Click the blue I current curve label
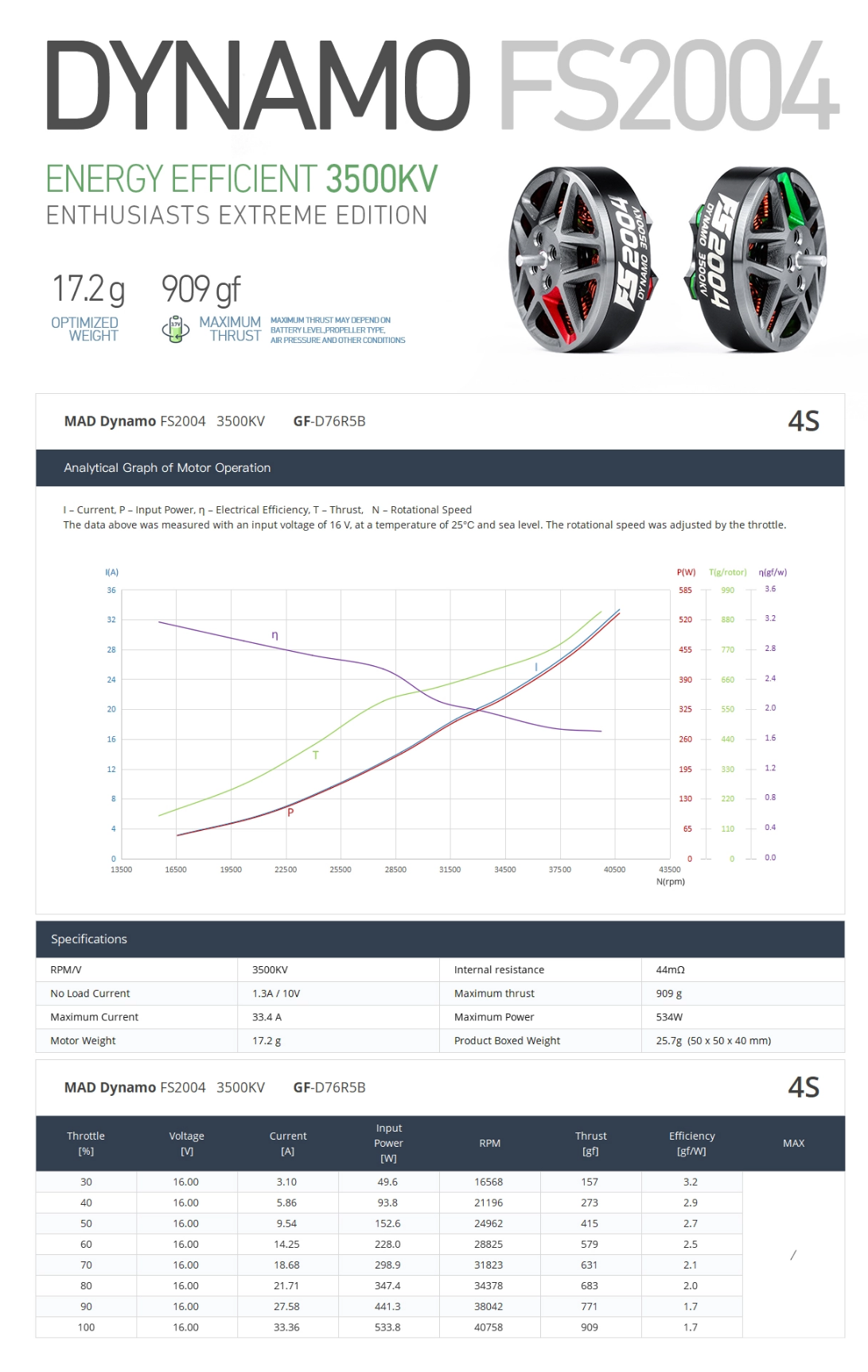Viewport: 868px width, 1372px height. click(536, 668)
